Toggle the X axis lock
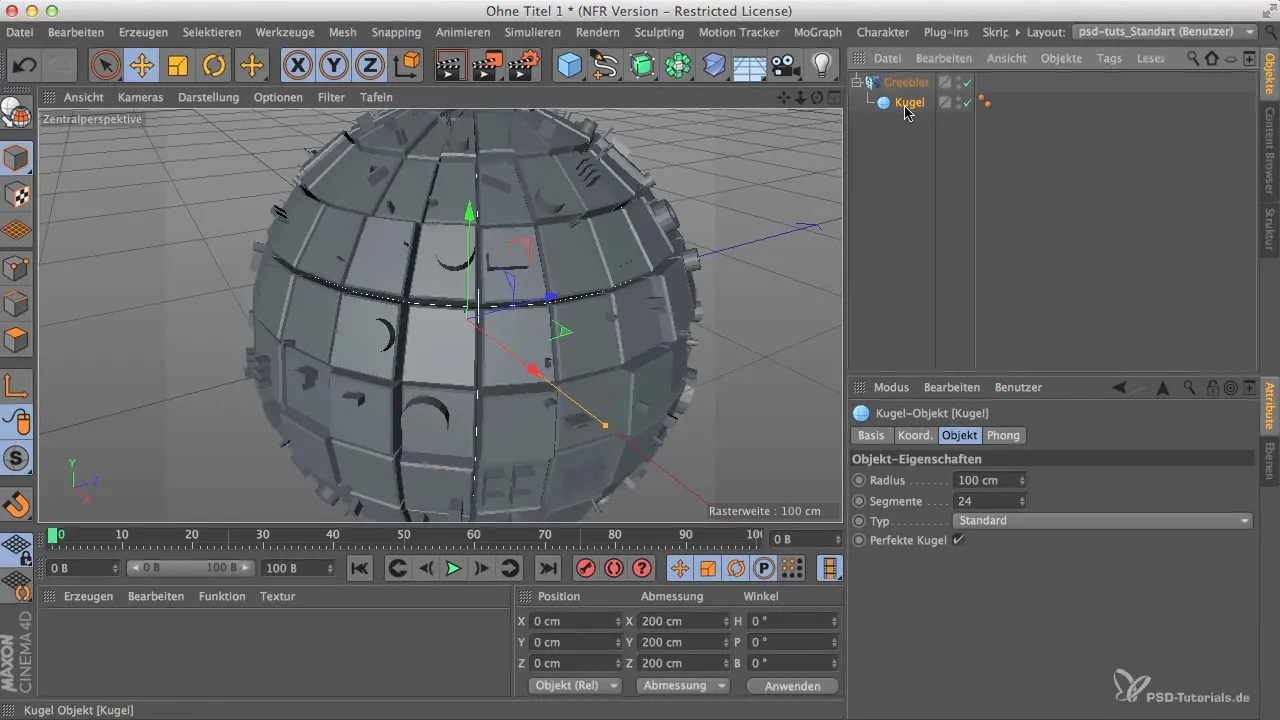 [298, 66]
